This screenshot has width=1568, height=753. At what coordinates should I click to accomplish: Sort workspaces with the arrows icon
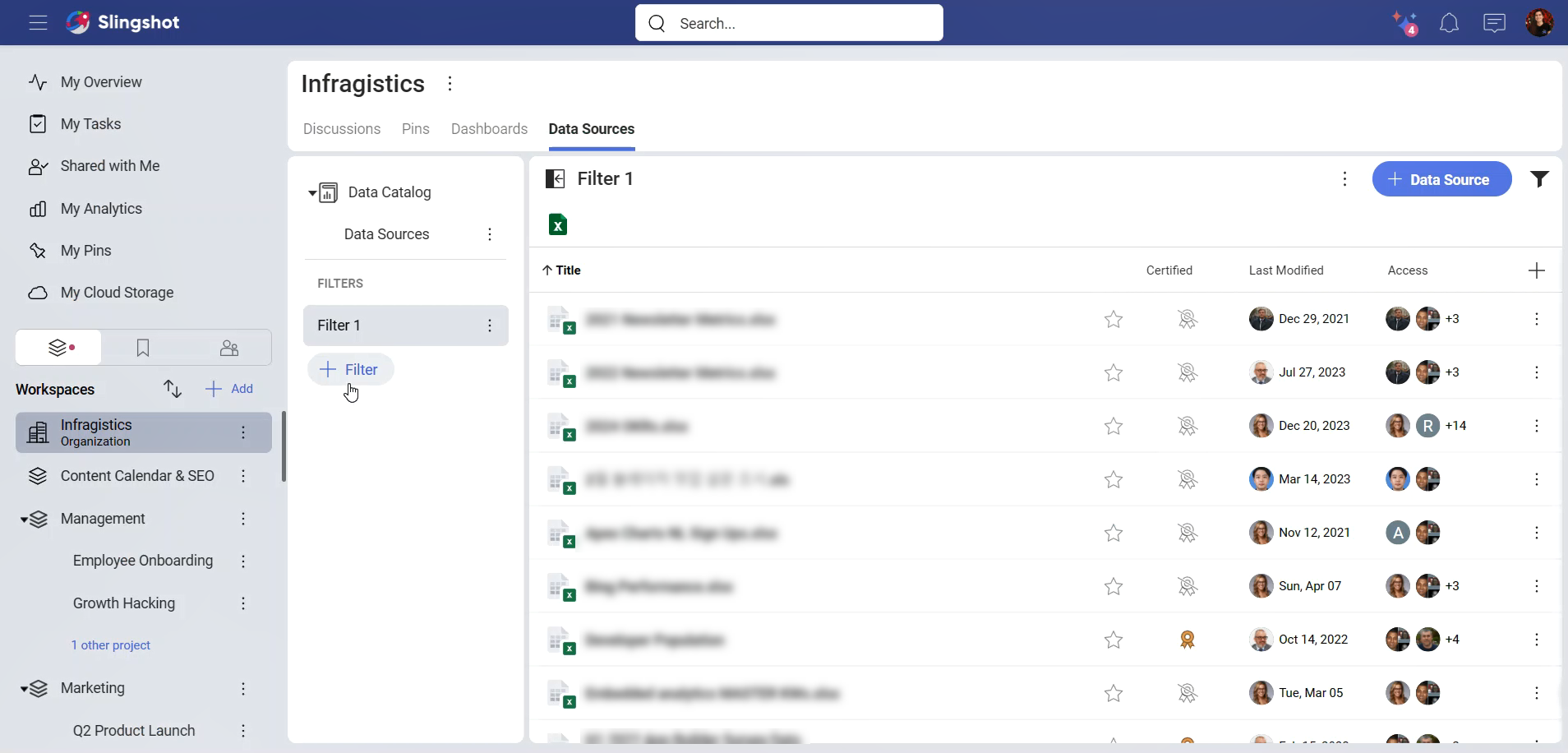(x=172, y=389)
